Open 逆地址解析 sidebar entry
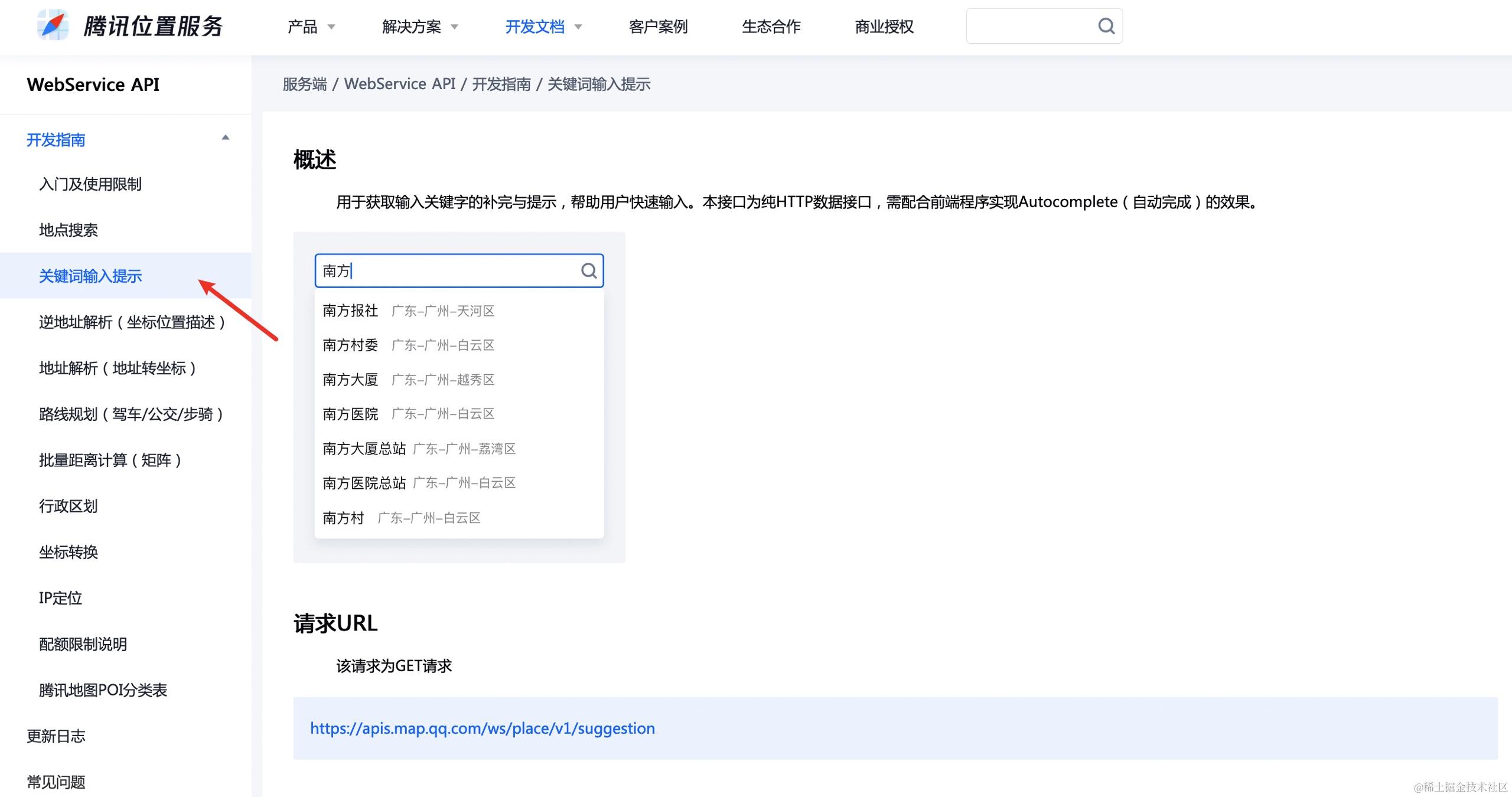This screenshot has height=797, width=1512. (x=132, y=322)
